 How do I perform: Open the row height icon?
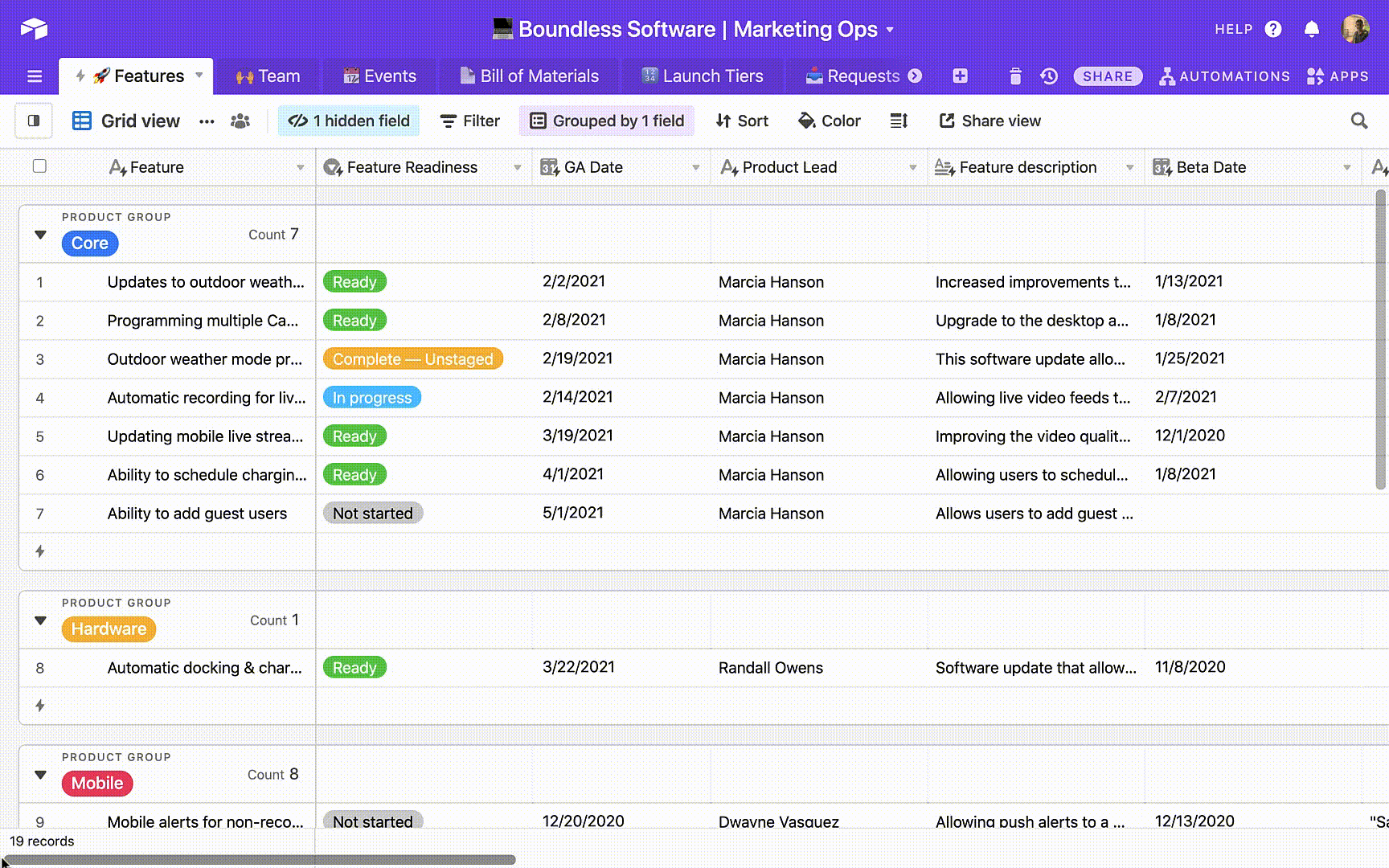pyautogui.click(x=899, y=121)
